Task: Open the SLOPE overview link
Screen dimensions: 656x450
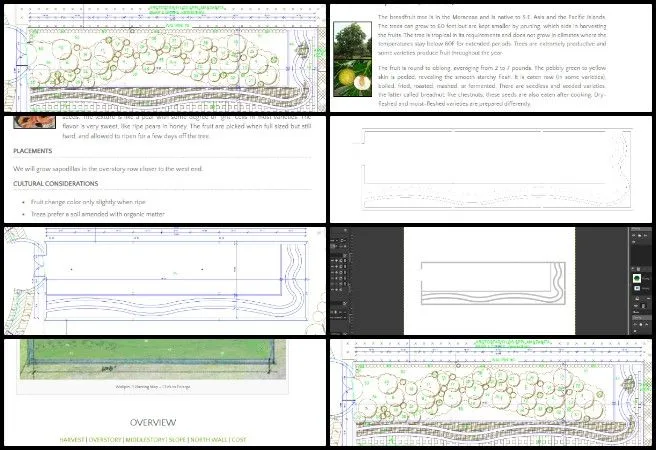Action: 177,440
